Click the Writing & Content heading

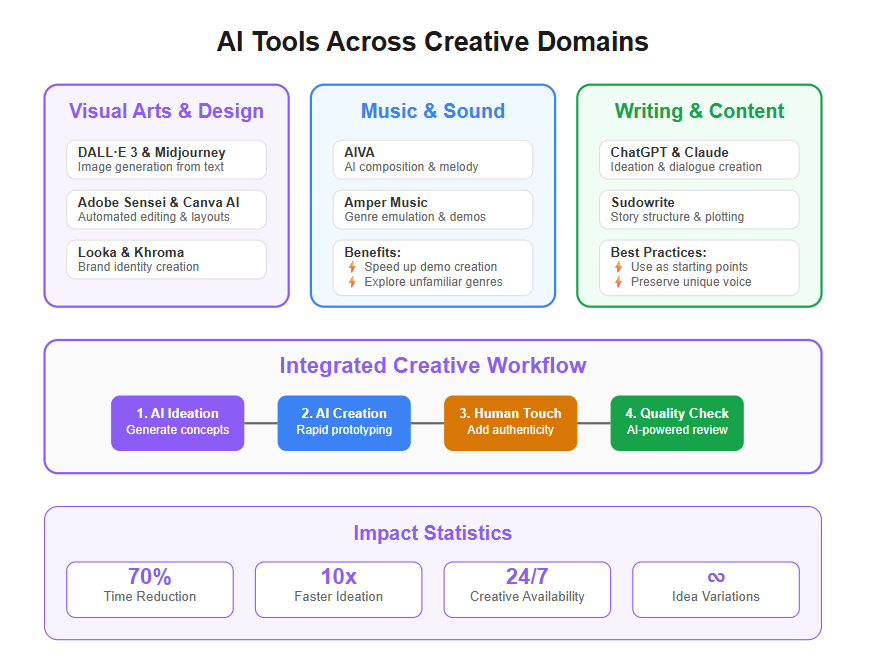click(x=699, y=111)
